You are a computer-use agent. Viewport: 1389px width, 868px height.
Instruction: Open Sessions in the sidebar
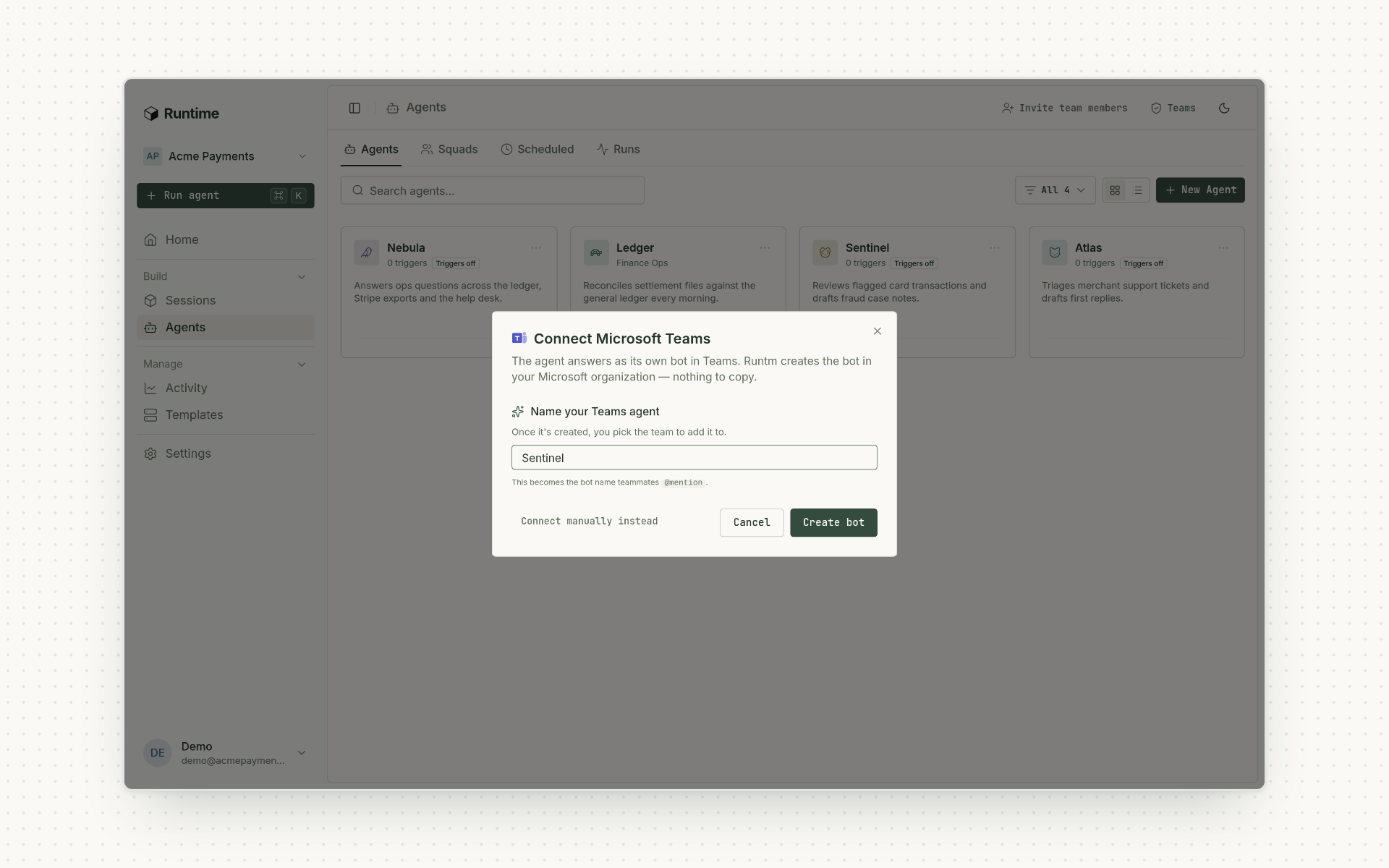225,300
